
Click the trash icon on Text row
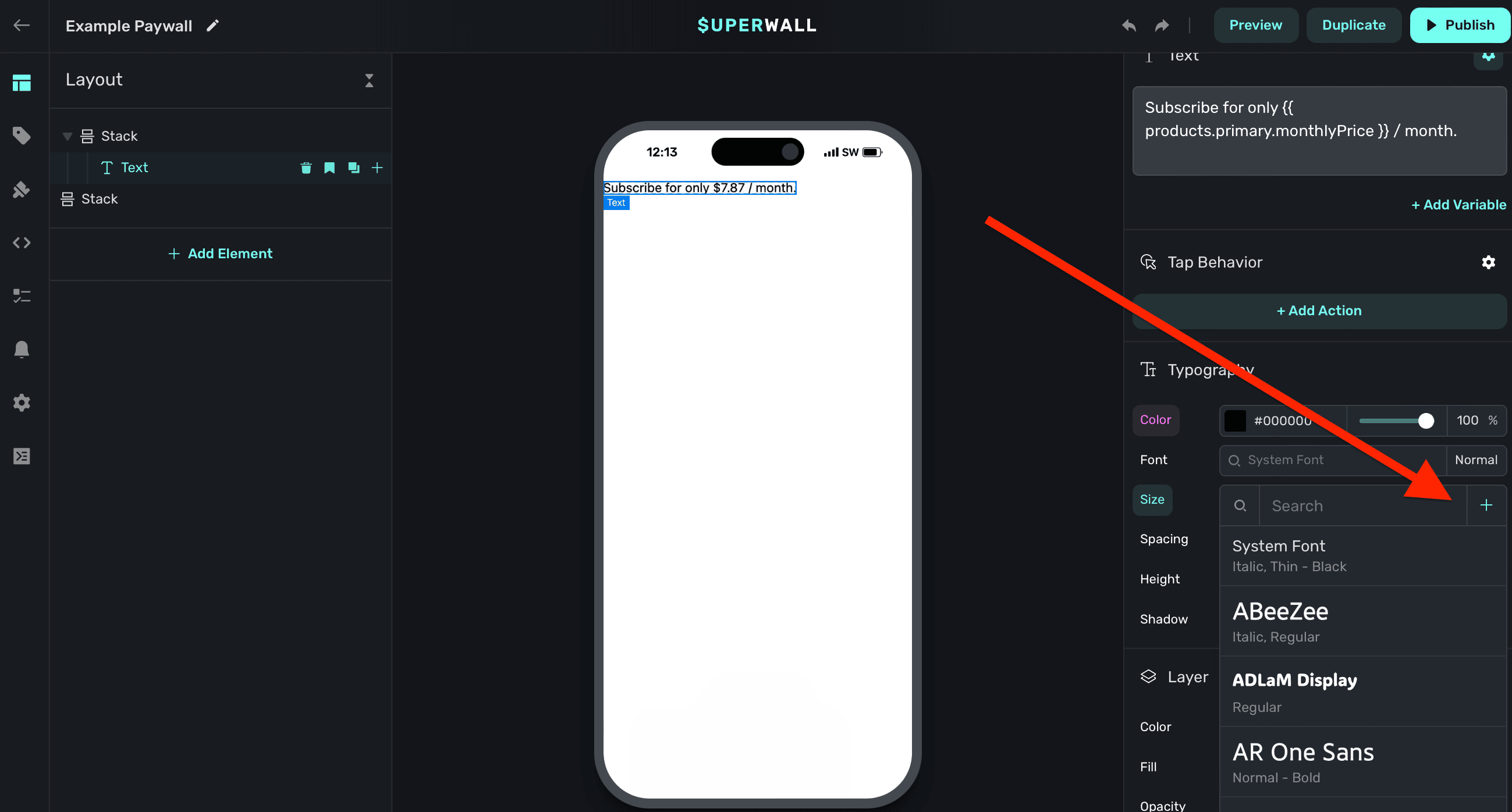pyautogui.click(x=306, y=168)
